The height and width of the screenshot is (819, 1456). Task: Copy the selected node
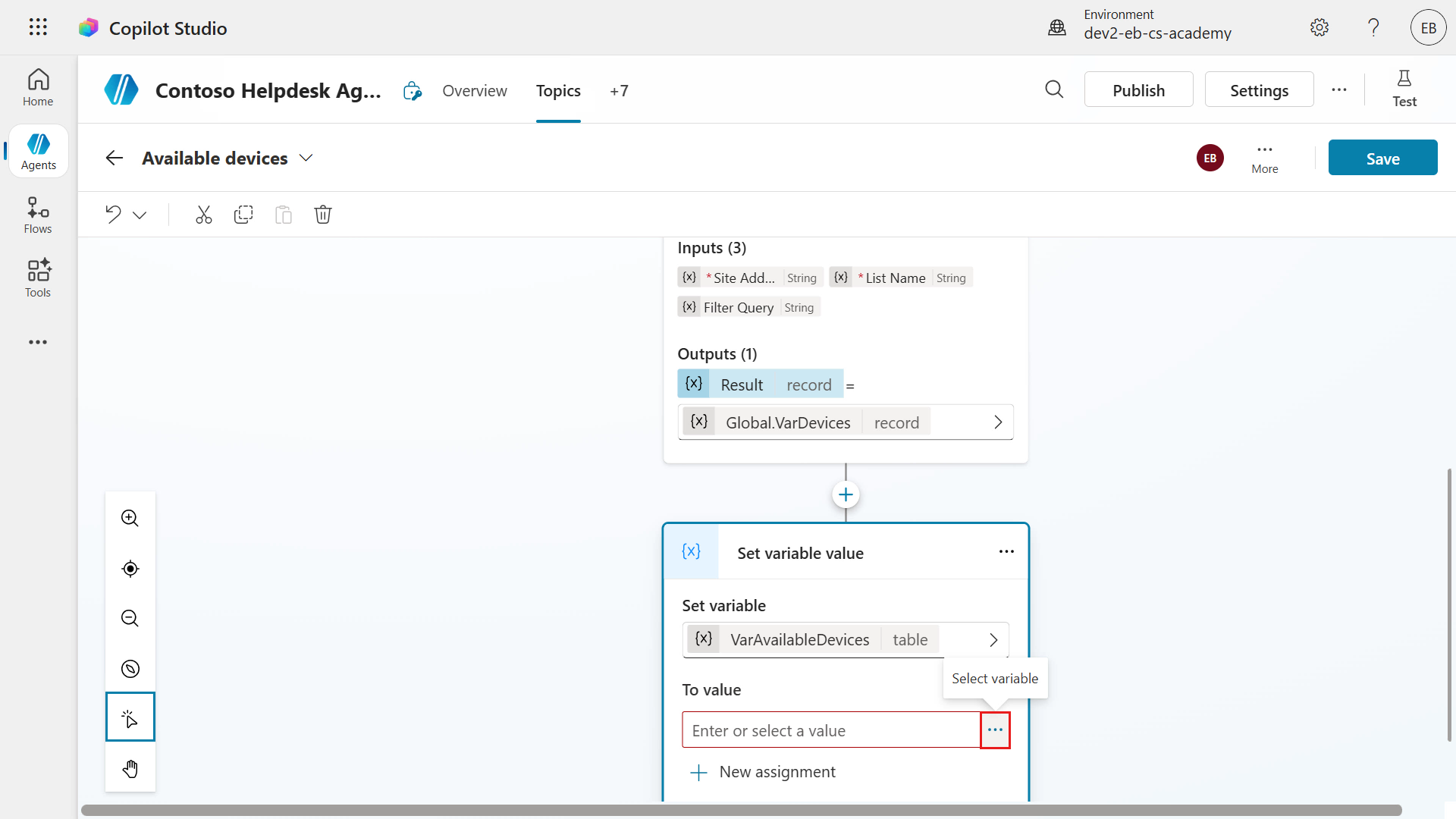point(243,215)
